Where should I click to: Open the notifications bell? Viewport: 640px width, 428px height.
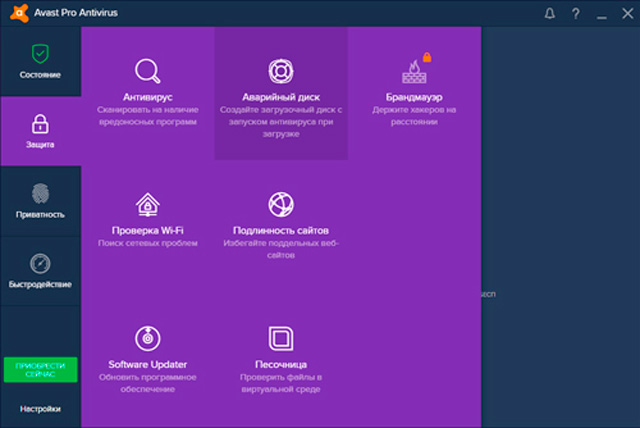pos(550,14)
